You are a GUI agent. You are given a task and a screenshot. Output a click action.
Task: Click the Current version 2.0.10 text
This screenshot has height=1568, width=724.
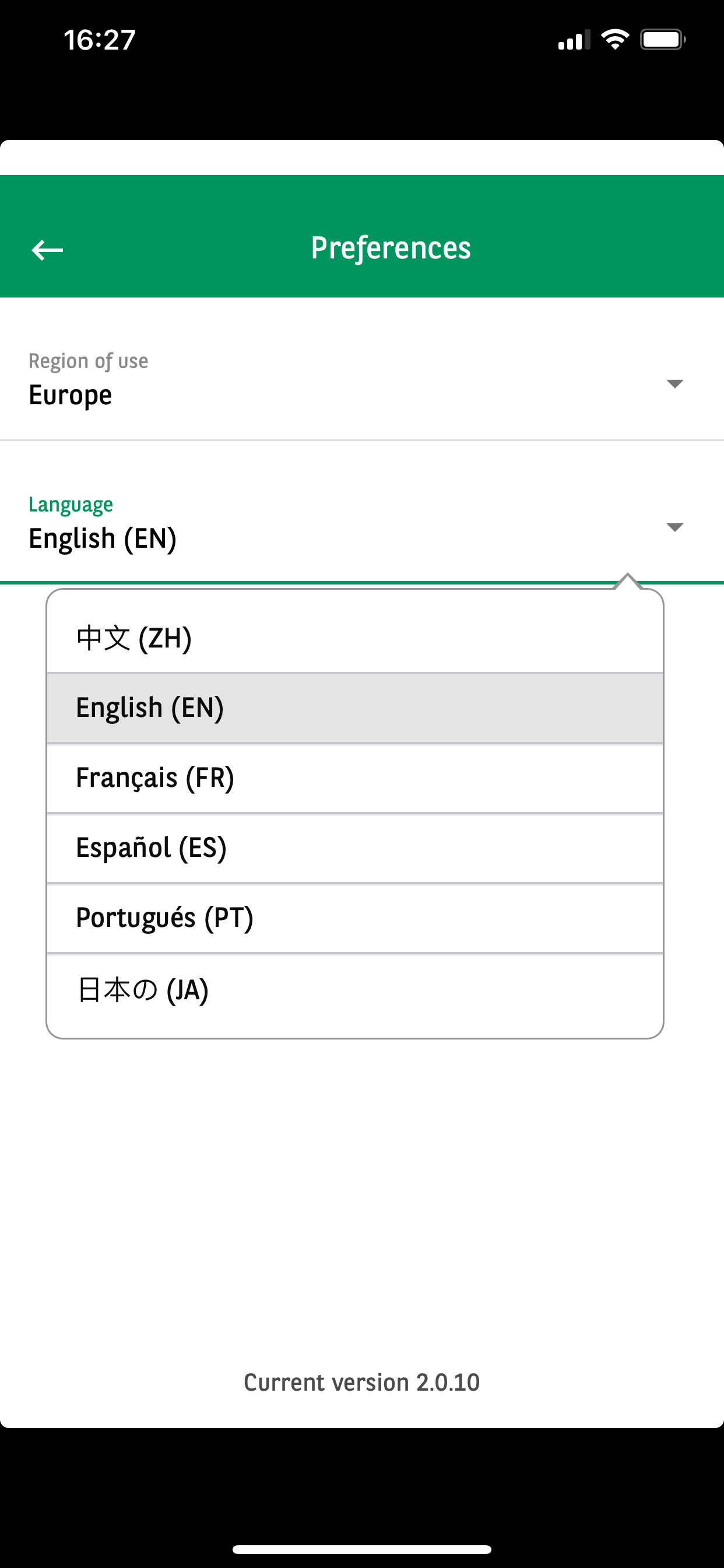point(362,1382)
